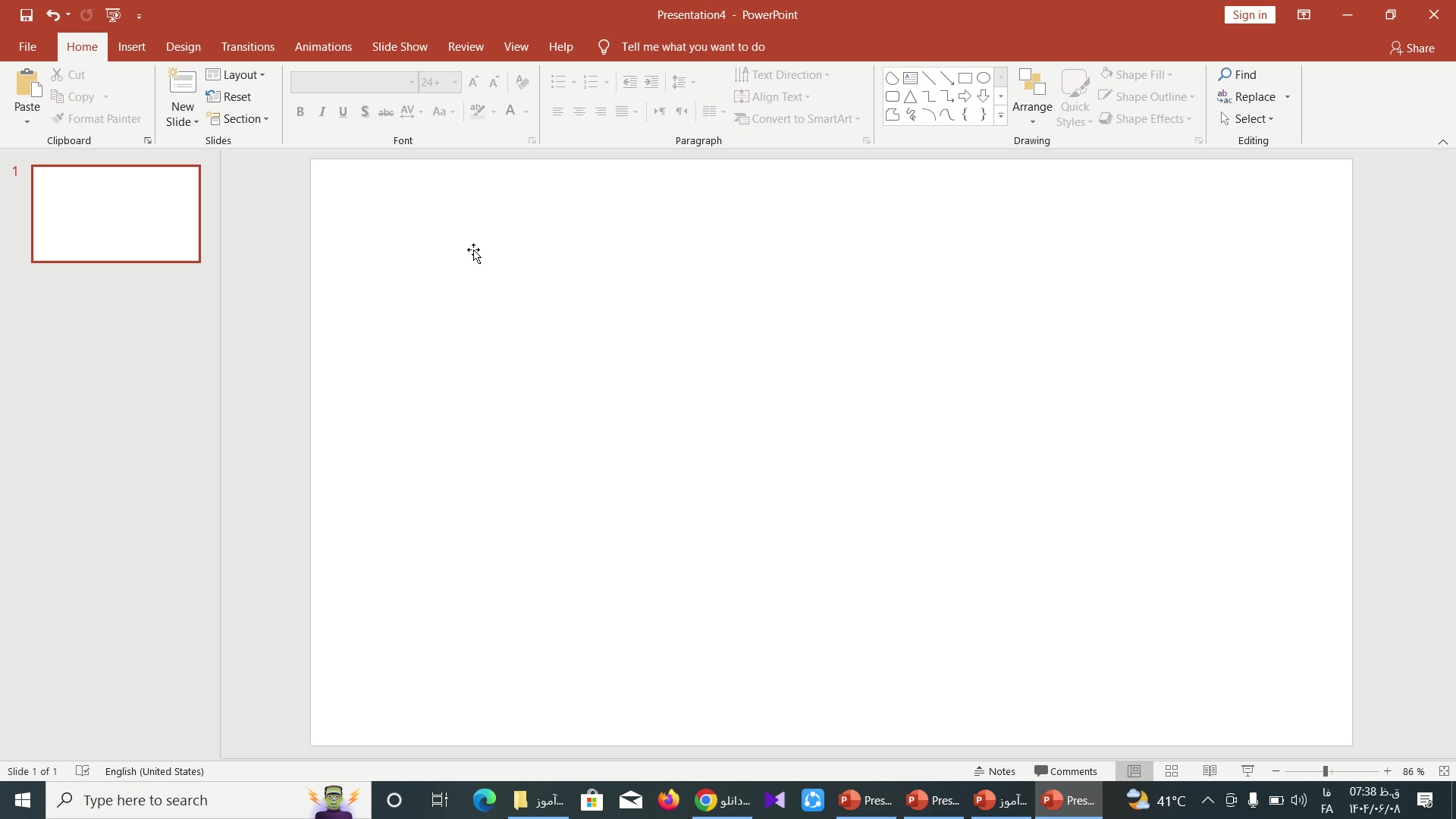Screen dimensions: 1456x819
Task: Open the Section dropdown menu
Action: pyautogui.click(x=238, y=119)
